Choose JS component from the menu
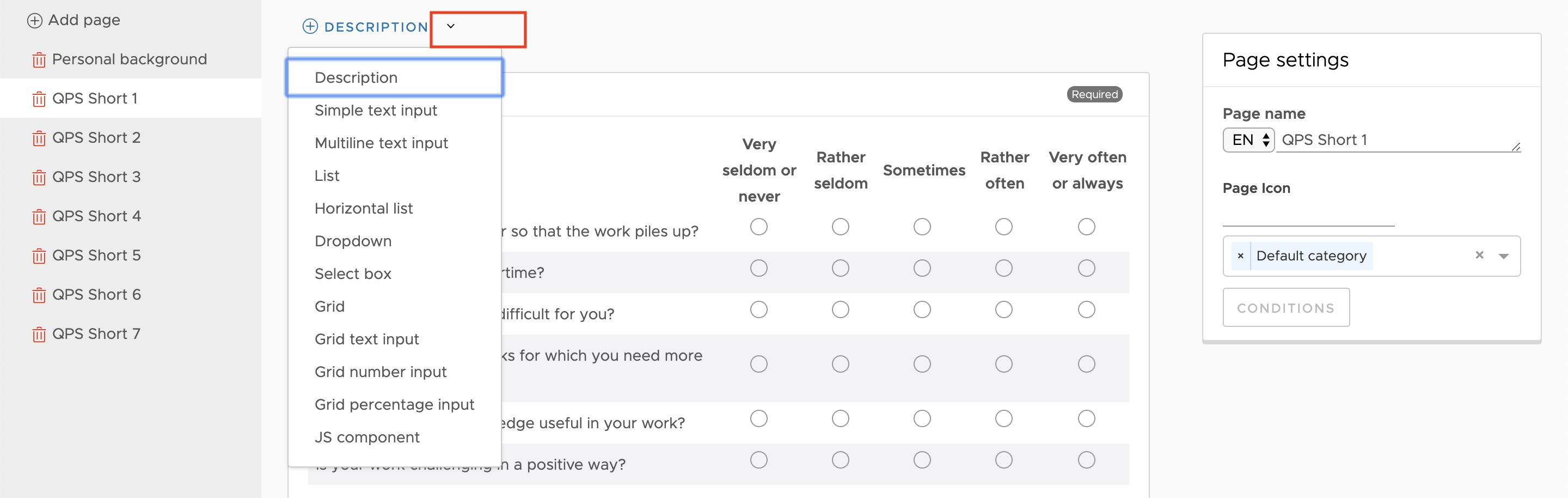Image resolution: width=1568 pixels, height=498 pixels. (x=366, y=437)
